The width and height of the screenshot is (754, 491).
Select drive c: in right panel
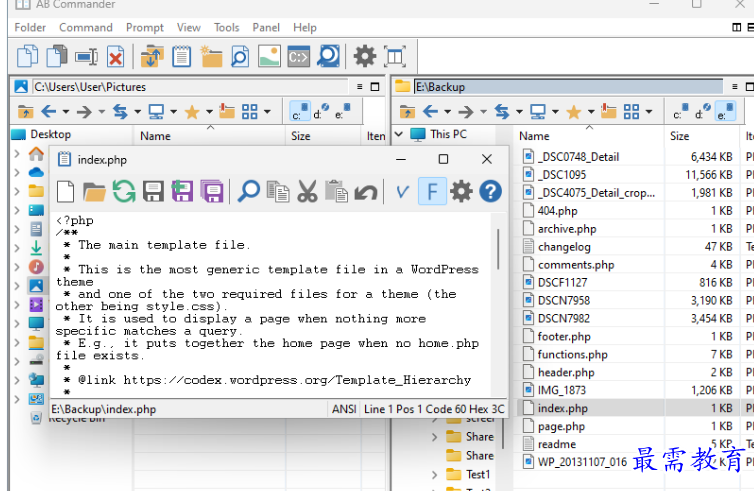(681, 112)
